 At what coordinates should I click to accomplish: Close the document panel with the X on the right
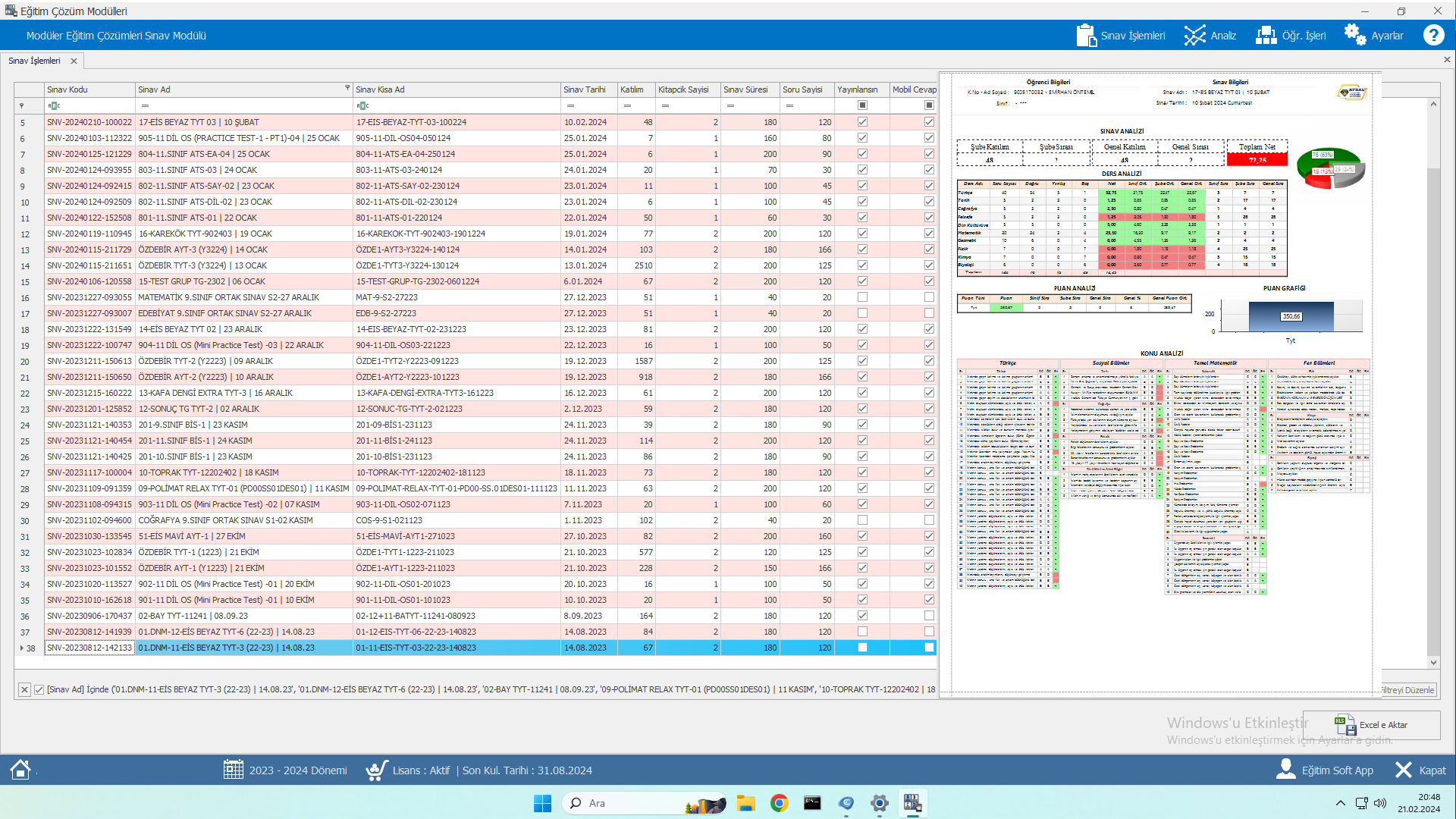[1447, 60]
